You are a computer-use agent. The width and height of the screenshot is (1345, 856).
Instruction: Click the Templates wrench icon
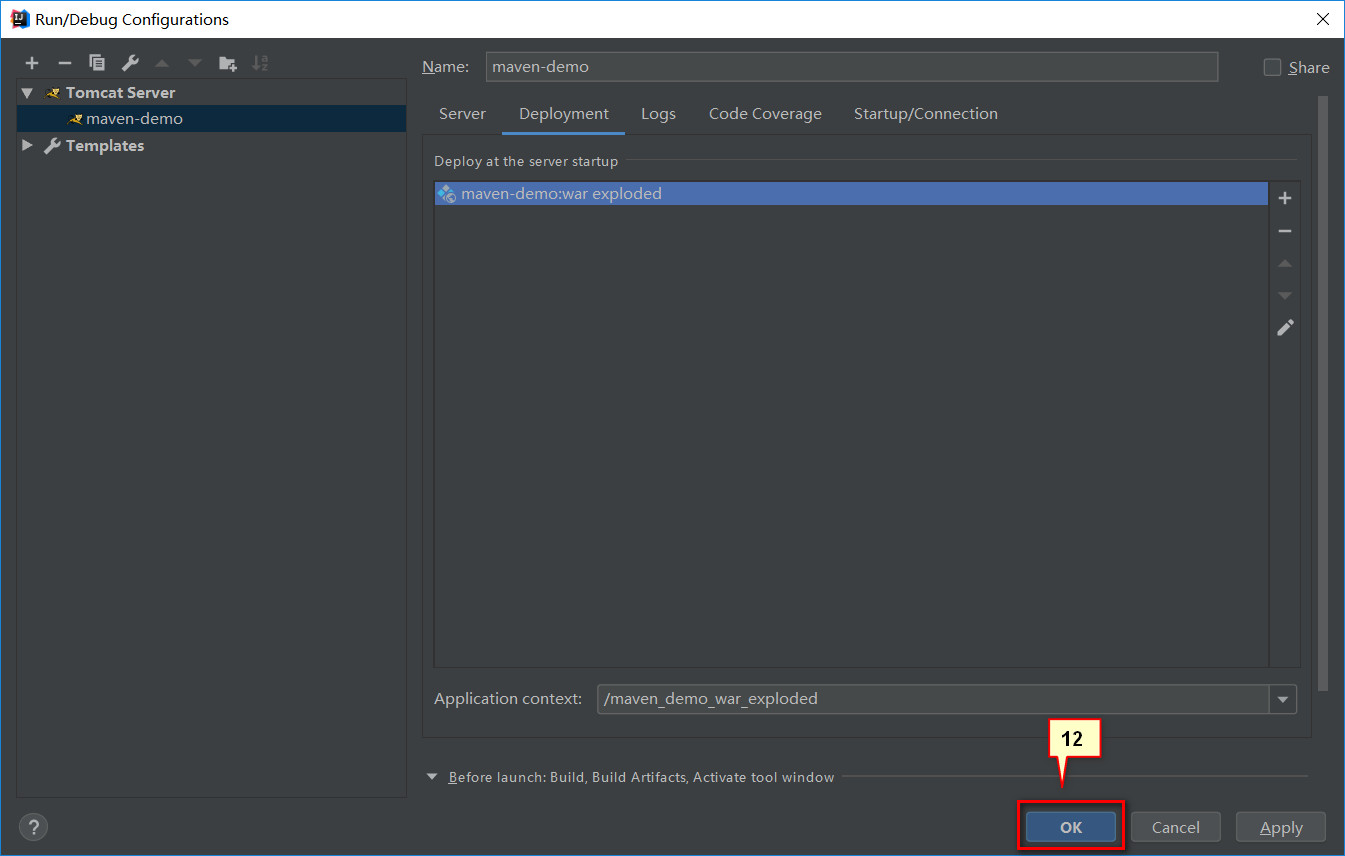53,146
